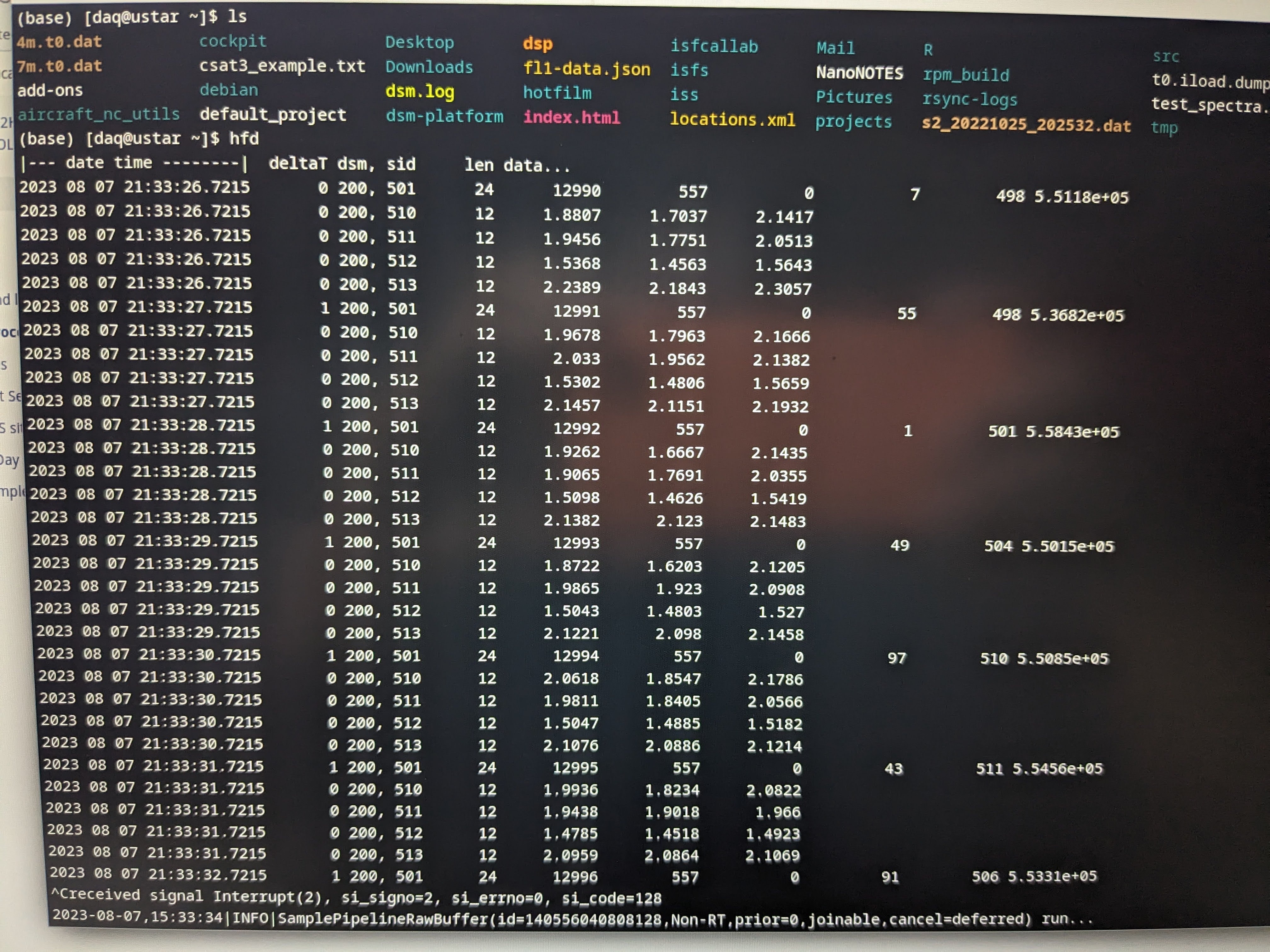
Task: Click the hfd command at the prompt
Action: [x=244, y=138]
